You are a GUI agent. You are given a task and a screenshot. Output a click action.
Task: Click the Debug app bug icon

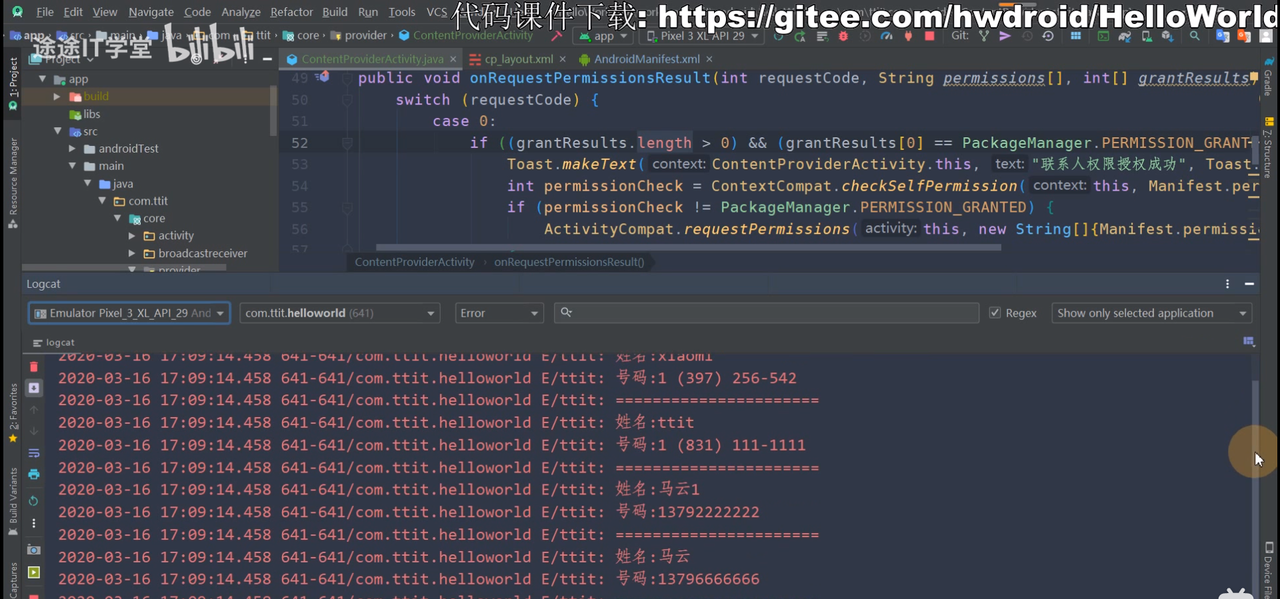click(843, 36)
